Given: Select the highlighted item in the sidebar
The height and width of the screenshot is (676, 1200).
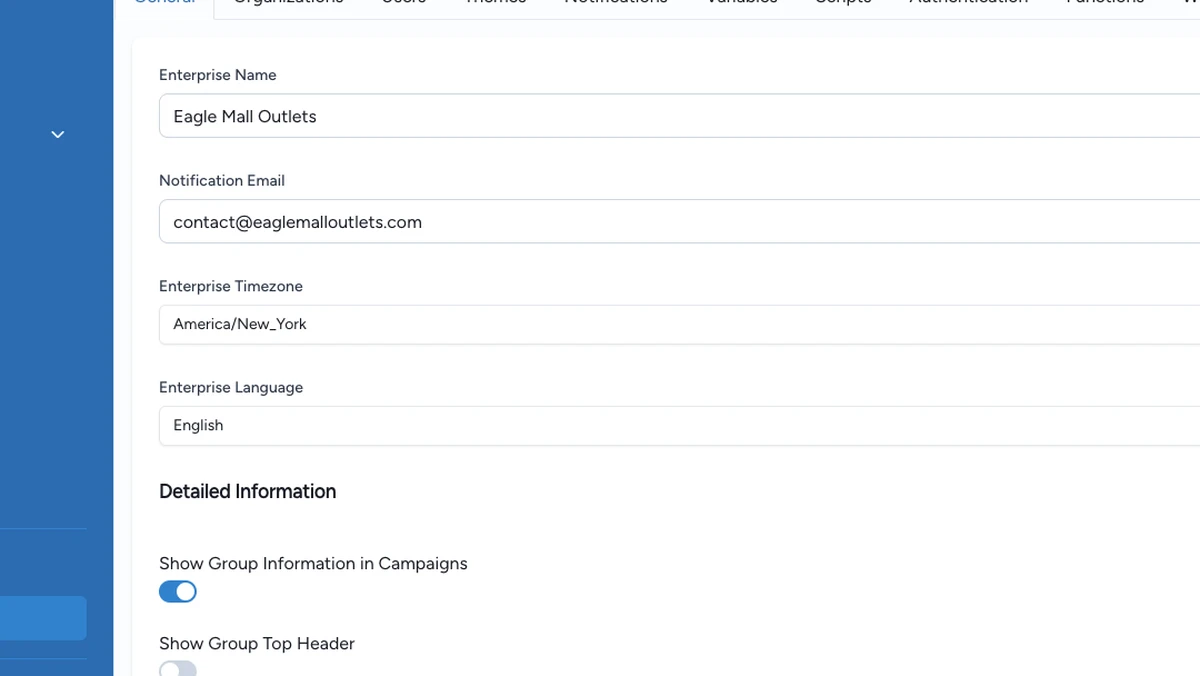Looking at the screenshot, I should (x=43, y=618).
